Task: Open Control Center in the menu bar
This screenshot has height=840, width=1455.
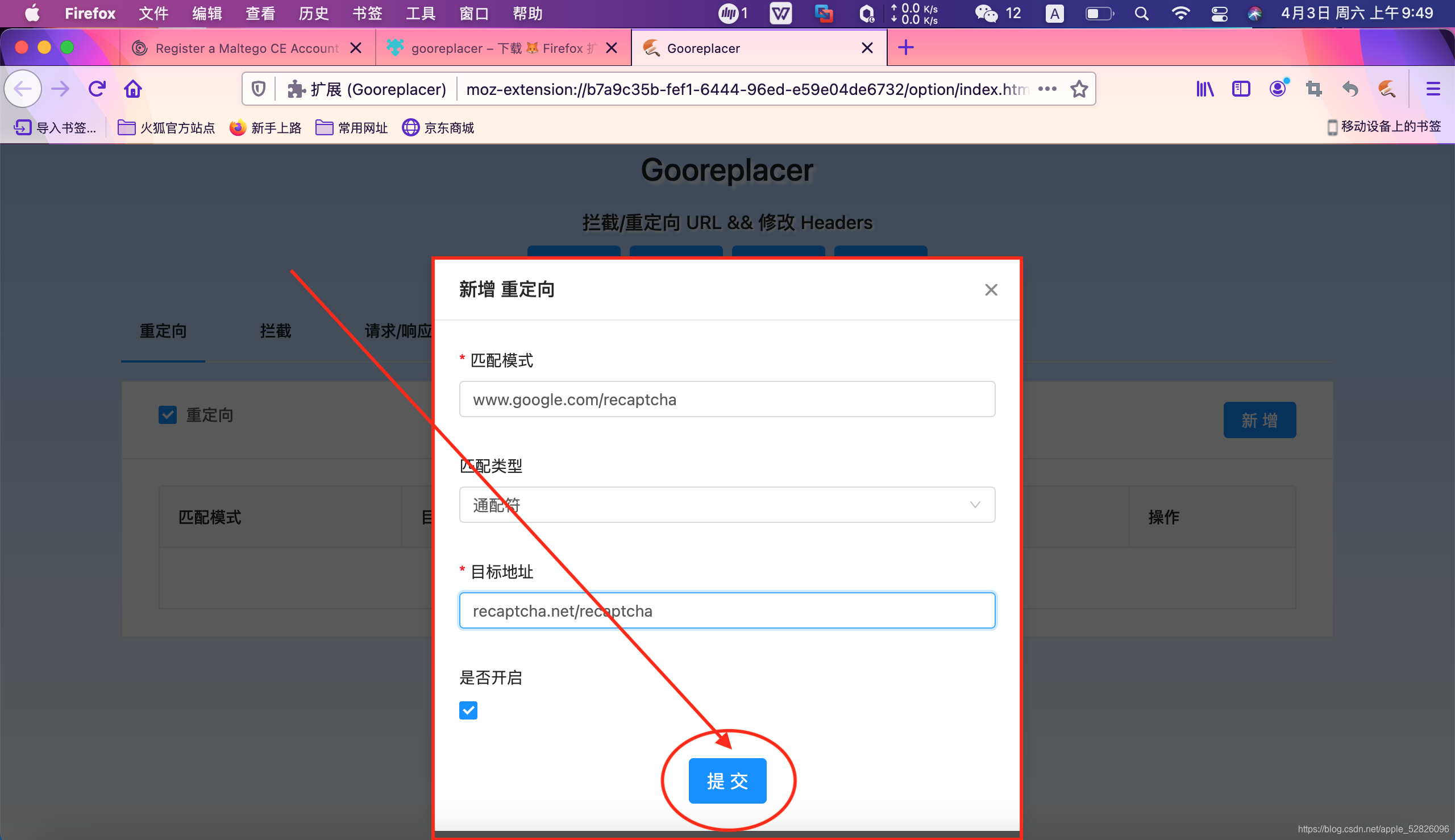Action: point(1219,13)
